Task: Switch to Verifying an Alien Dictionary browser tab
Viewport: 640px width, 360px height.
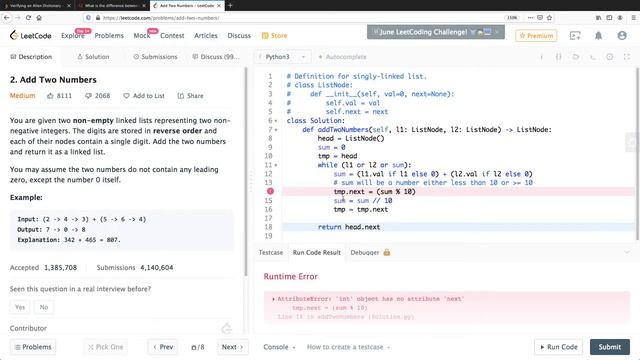Action: click(37, 6)
